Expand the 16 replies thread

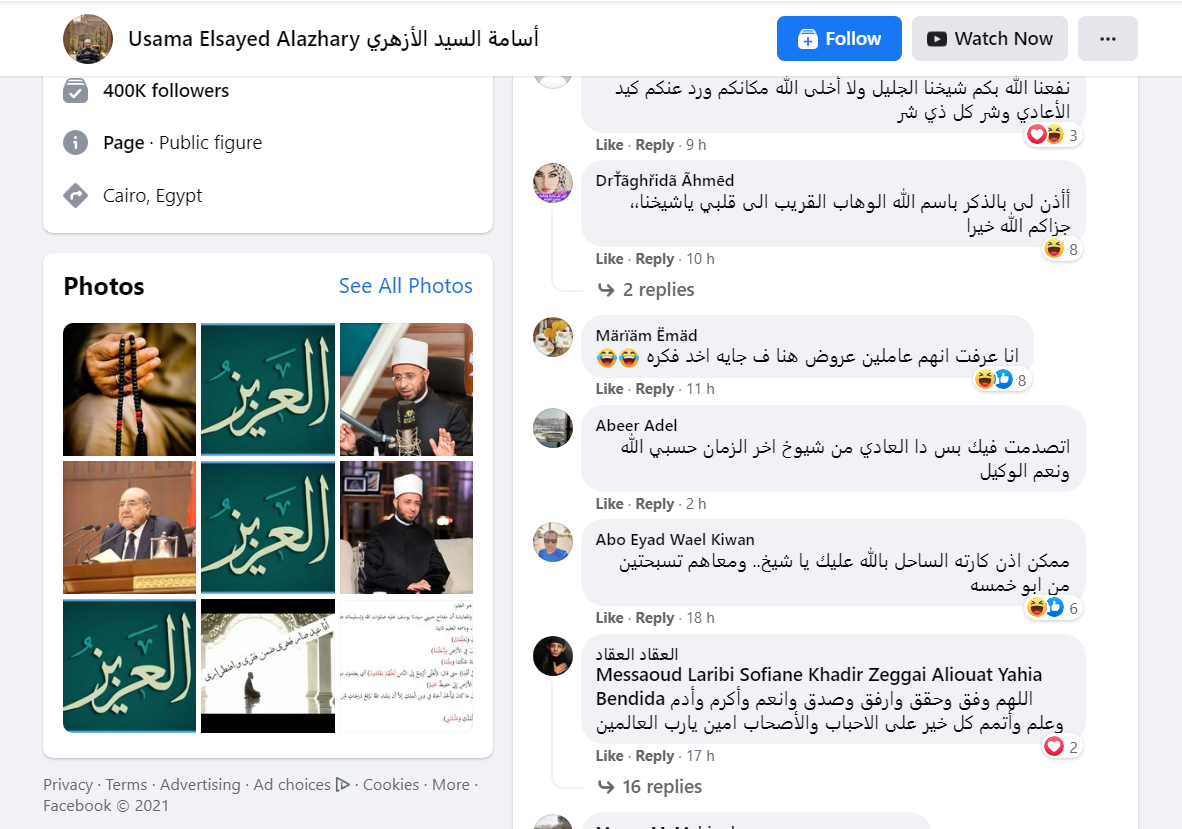(650, 787)
